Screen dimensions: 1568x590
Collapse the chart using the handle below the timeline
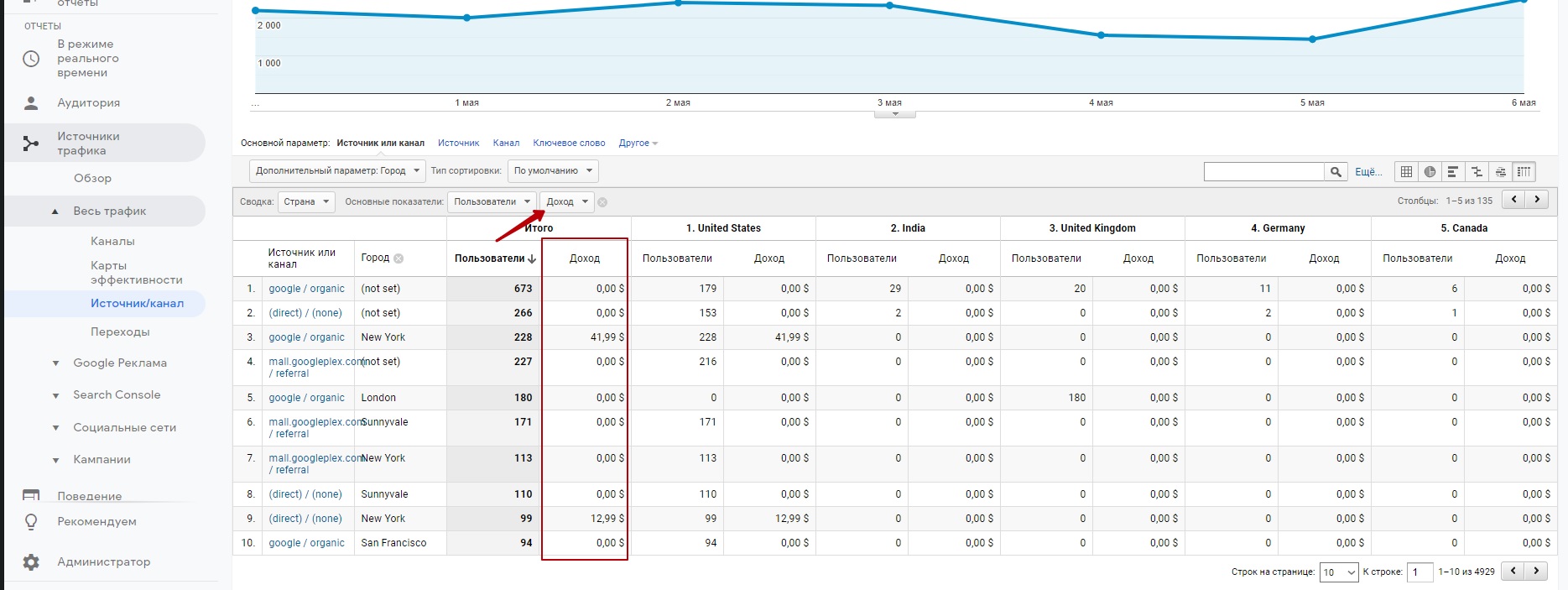895,114
